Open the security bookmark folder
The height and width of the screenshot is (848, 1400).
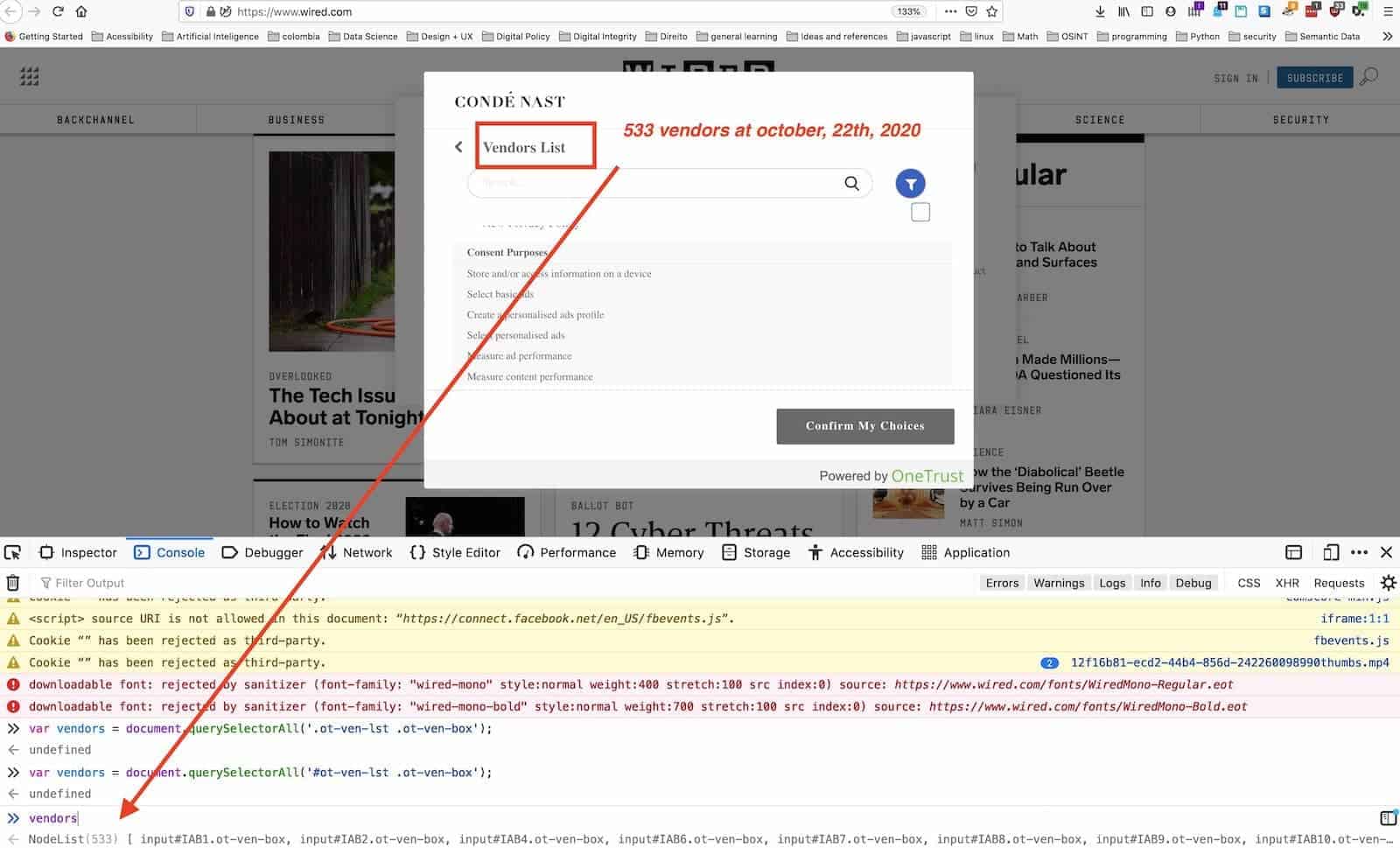click(1252, 36)
